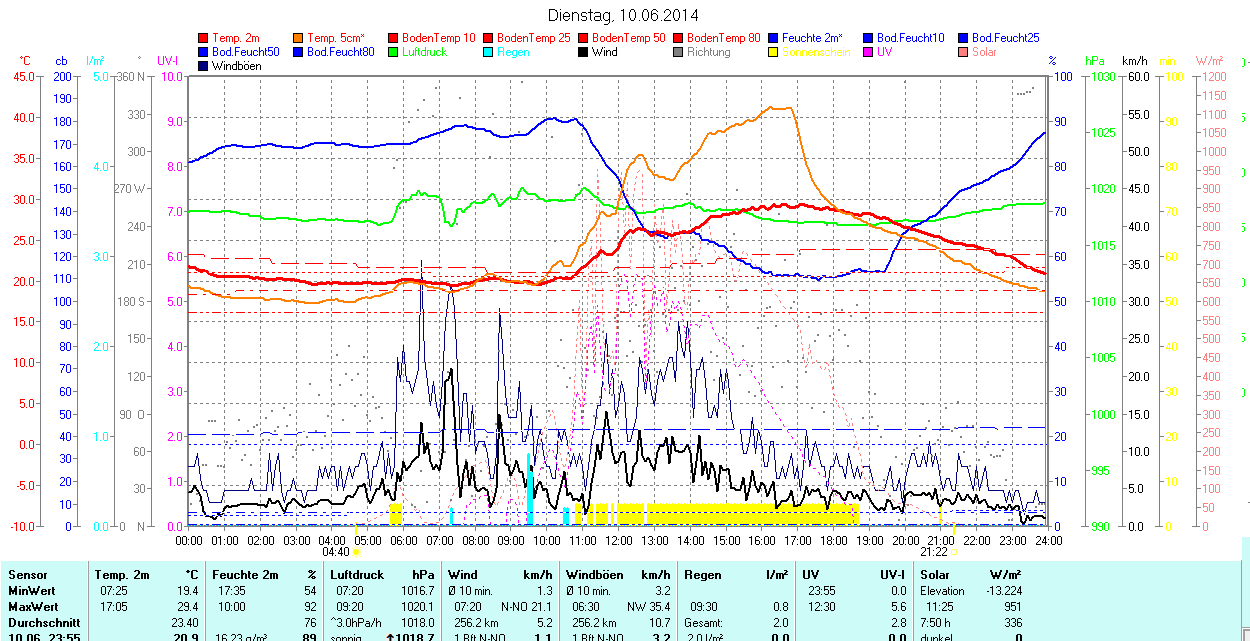This screenshot has height=641, width=1250.
Task: Select the green Luftdruck legend marker
Action: tap(394, 52)
